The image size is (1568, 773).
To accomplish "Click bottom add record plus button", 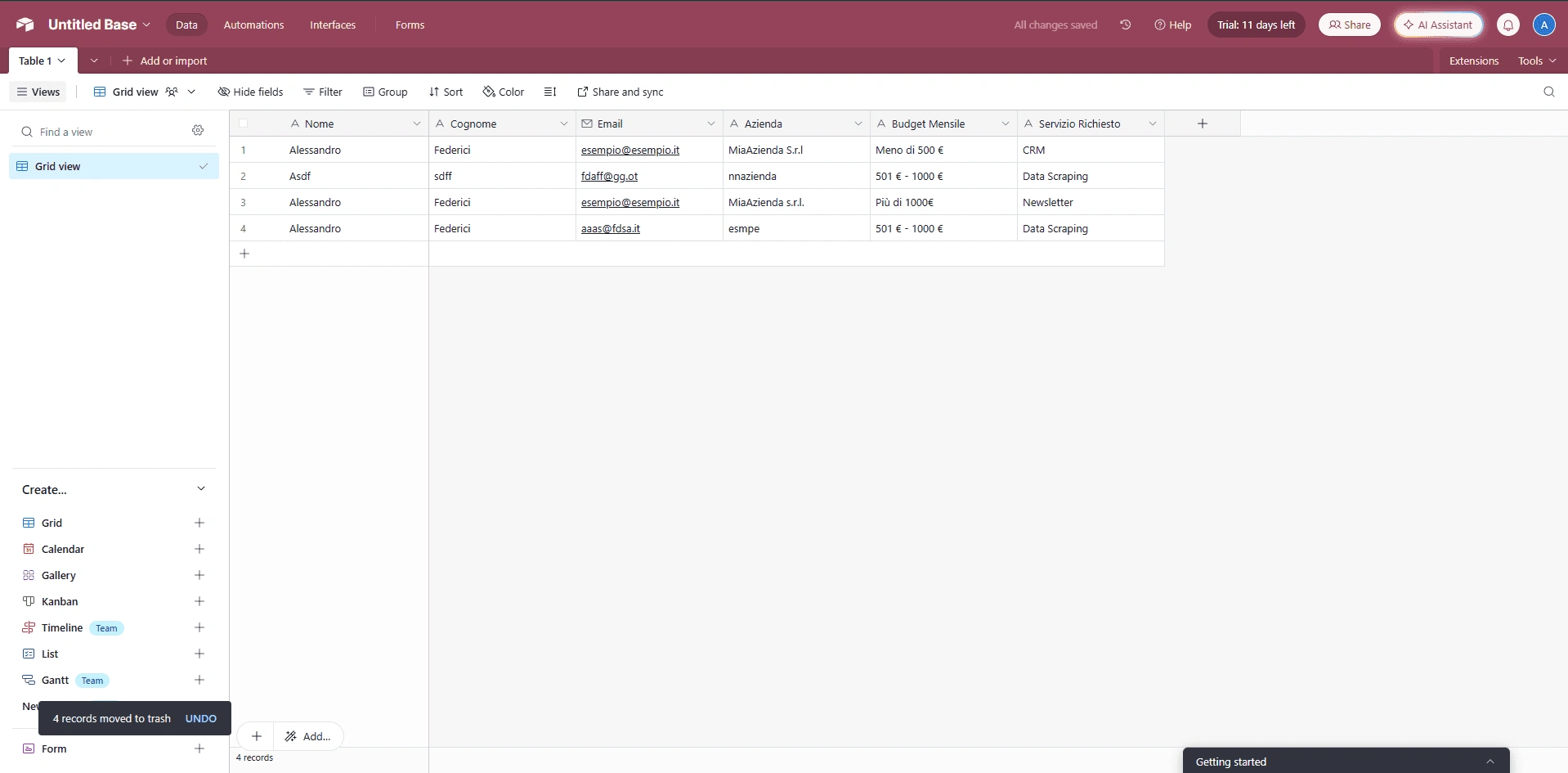I will click(256, 736).
